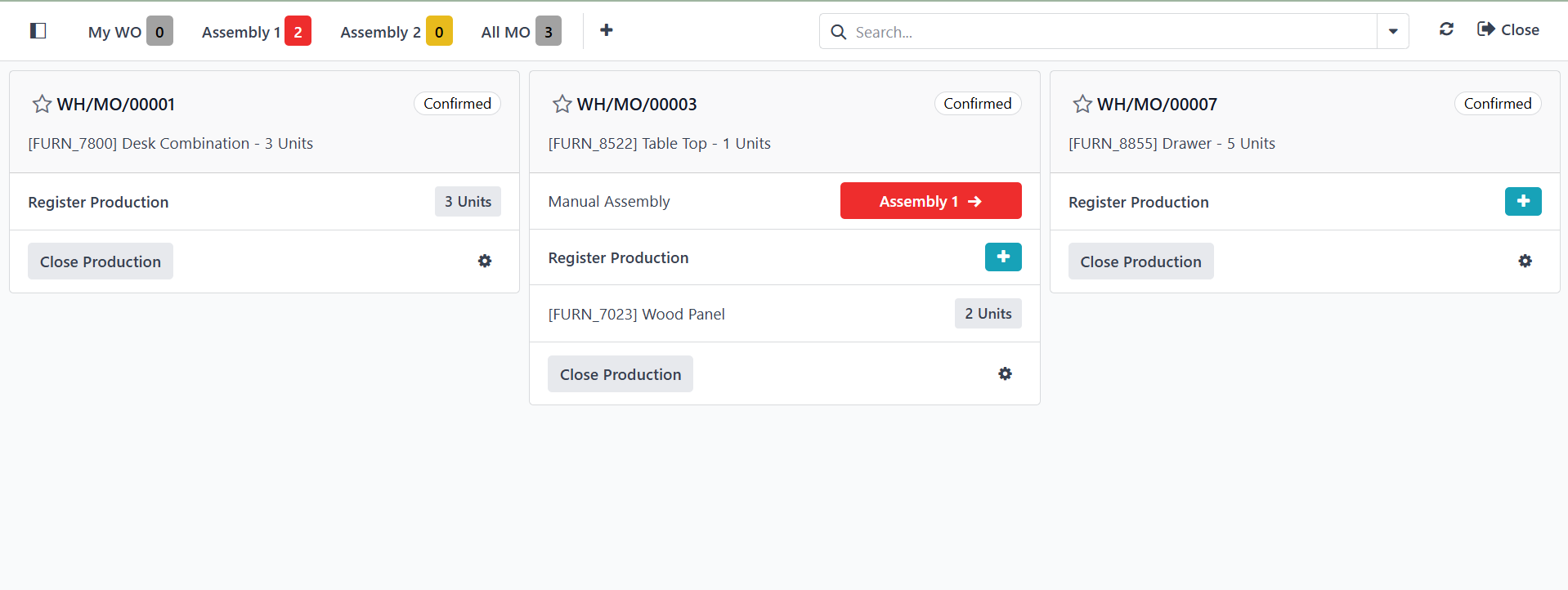The image size is (1568, 590).
Task: Open gear settings for WH/MO/00003
Action: tap(1005, 374)
